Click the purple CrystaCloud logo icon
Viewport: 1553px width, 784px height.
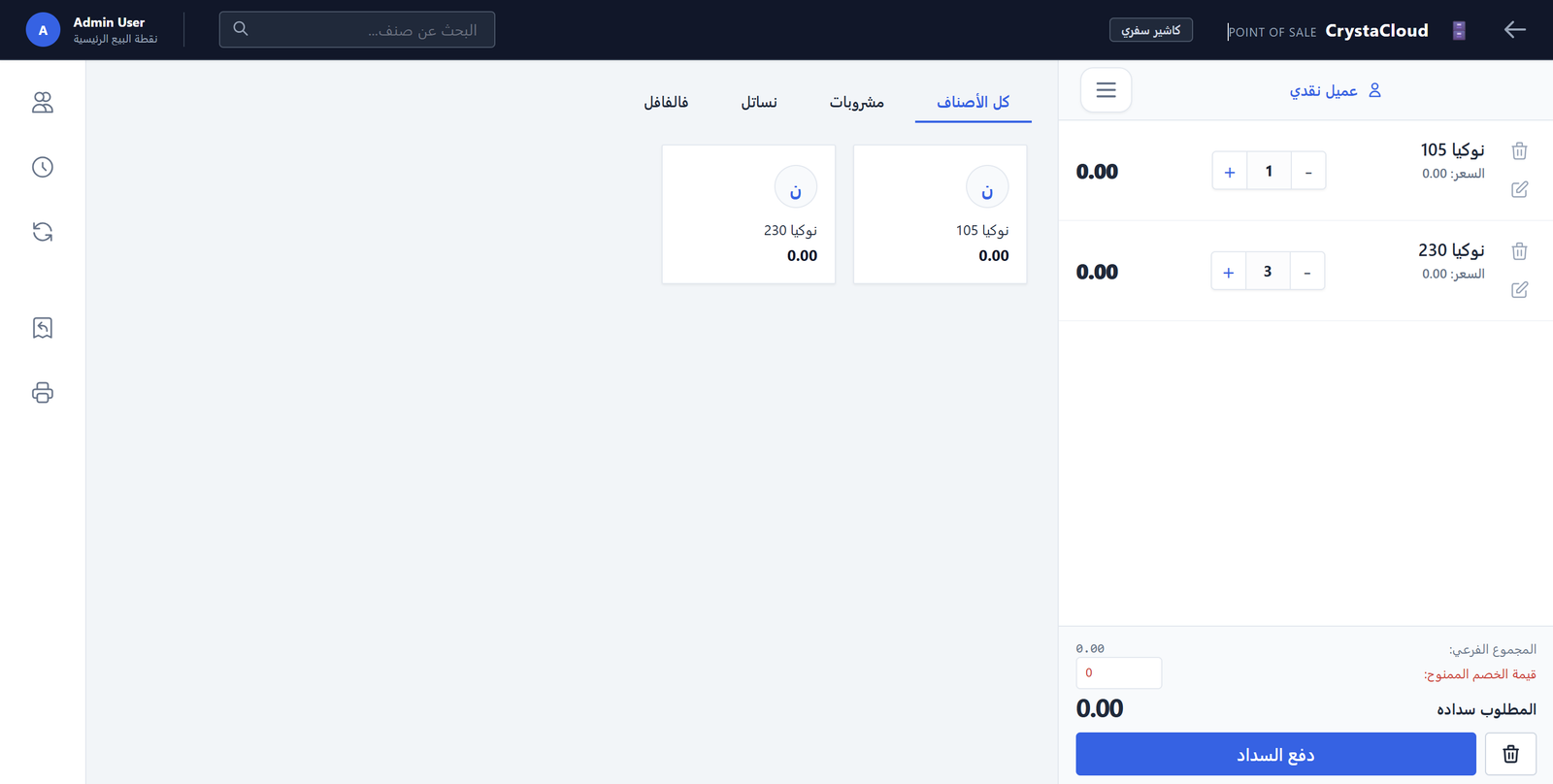(1459, 30)
